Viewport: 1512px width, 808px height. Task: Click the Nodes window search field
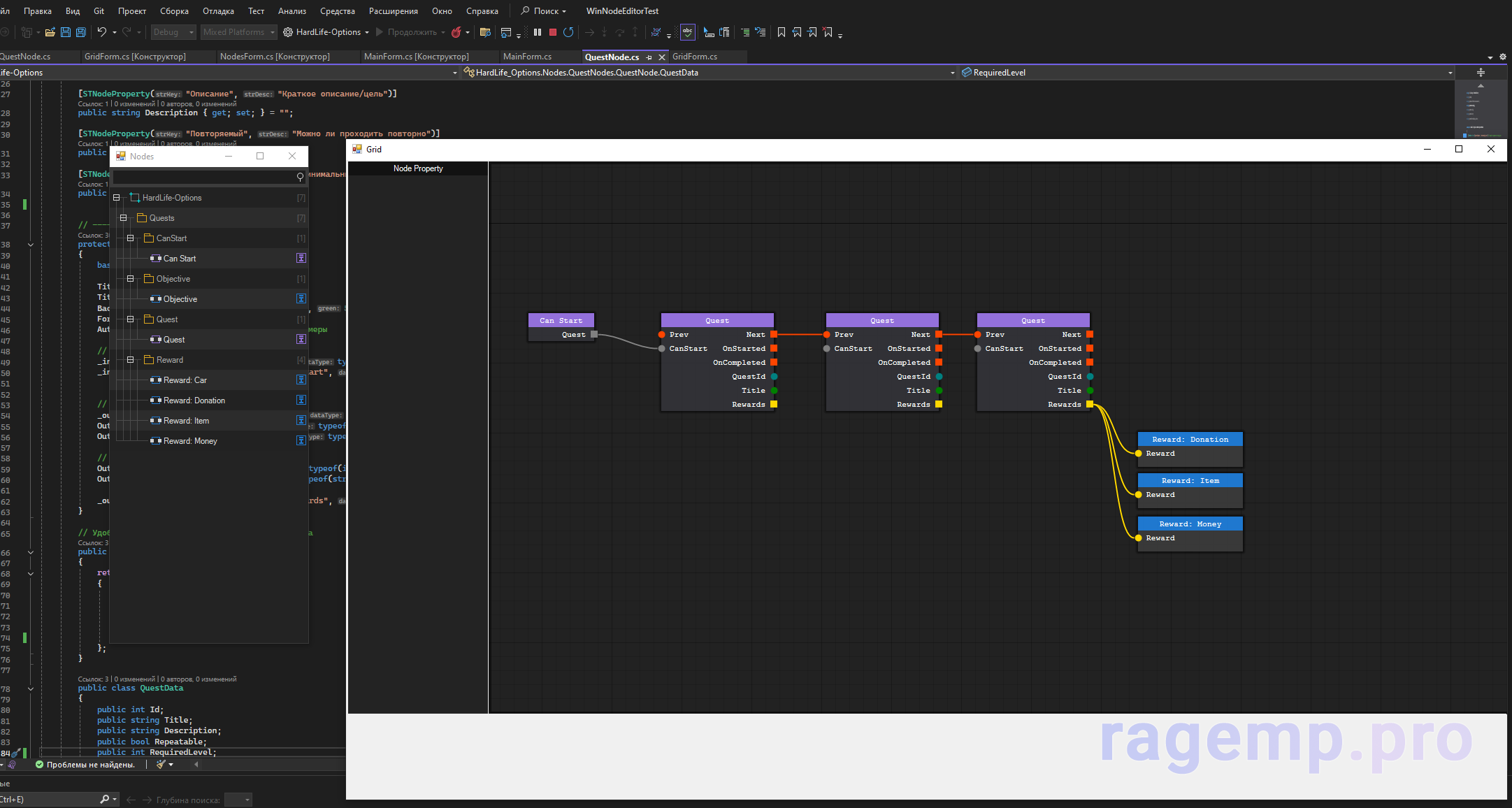pos(203,177)
